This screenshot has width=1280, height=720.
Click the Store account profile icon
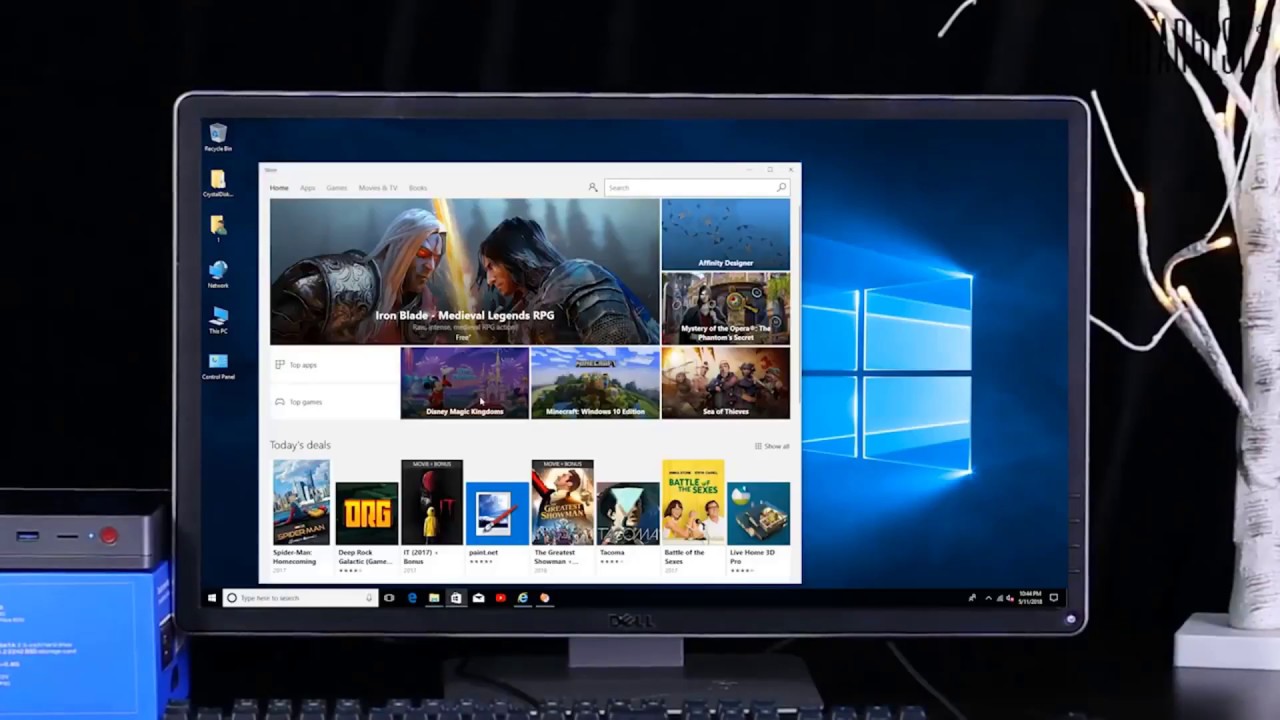pos(593,187)
